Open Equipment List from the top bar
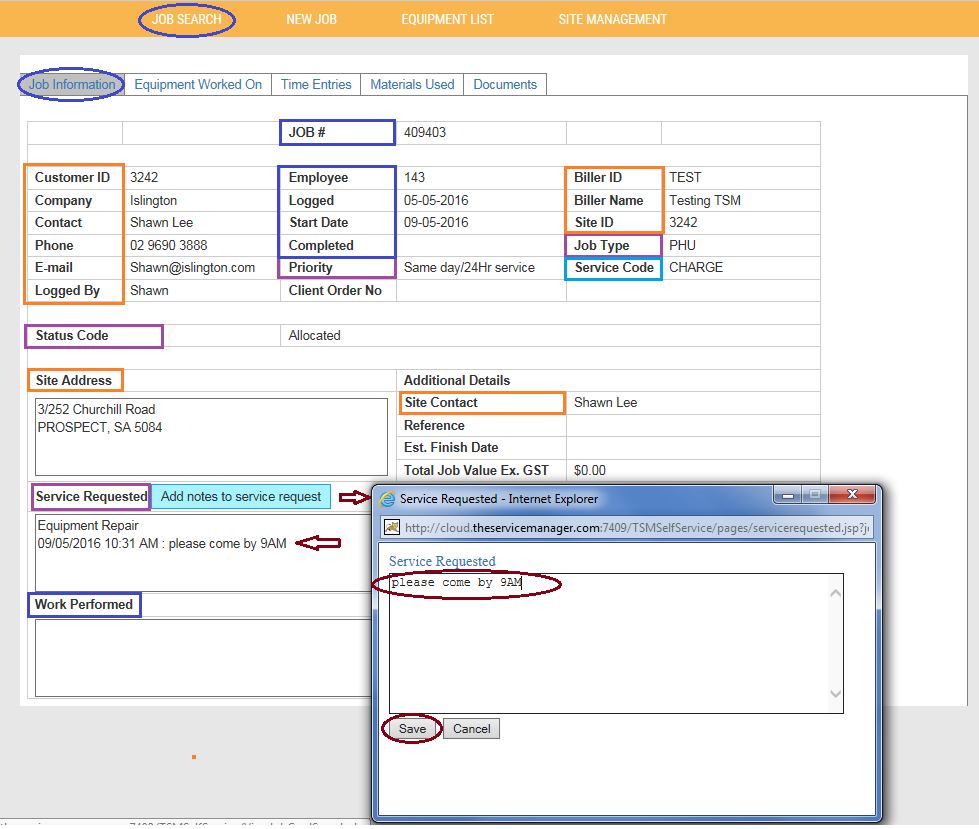 coord(447,19)
